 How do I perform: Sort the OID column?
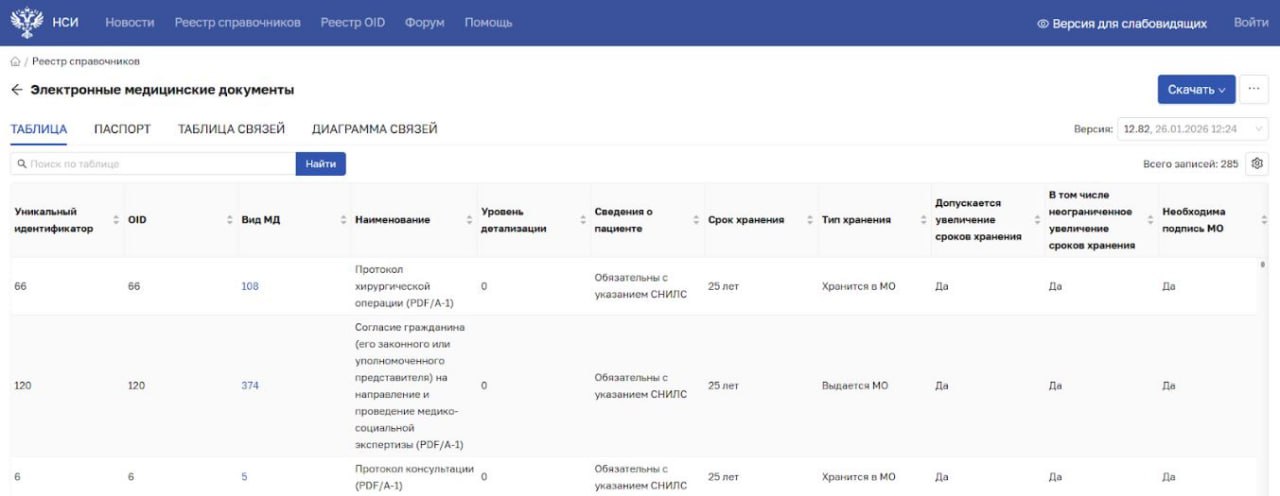231,220
